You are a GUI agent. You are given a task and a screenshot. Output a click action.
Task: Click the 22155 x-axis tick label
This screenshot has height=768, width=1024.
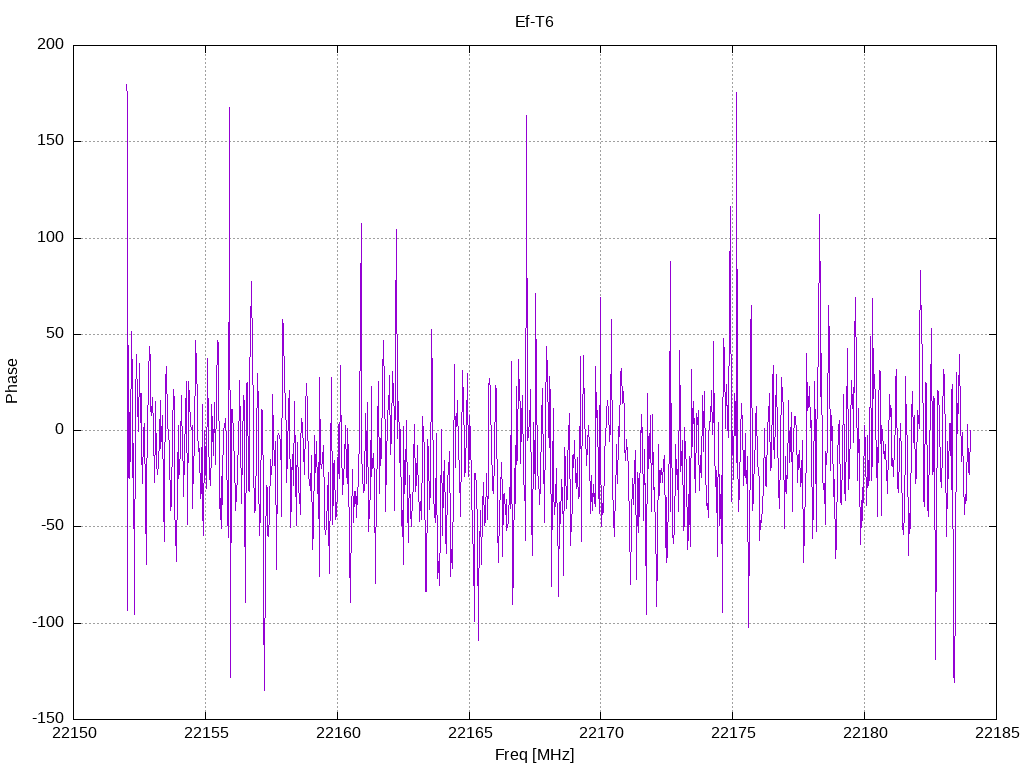[206, 733]
